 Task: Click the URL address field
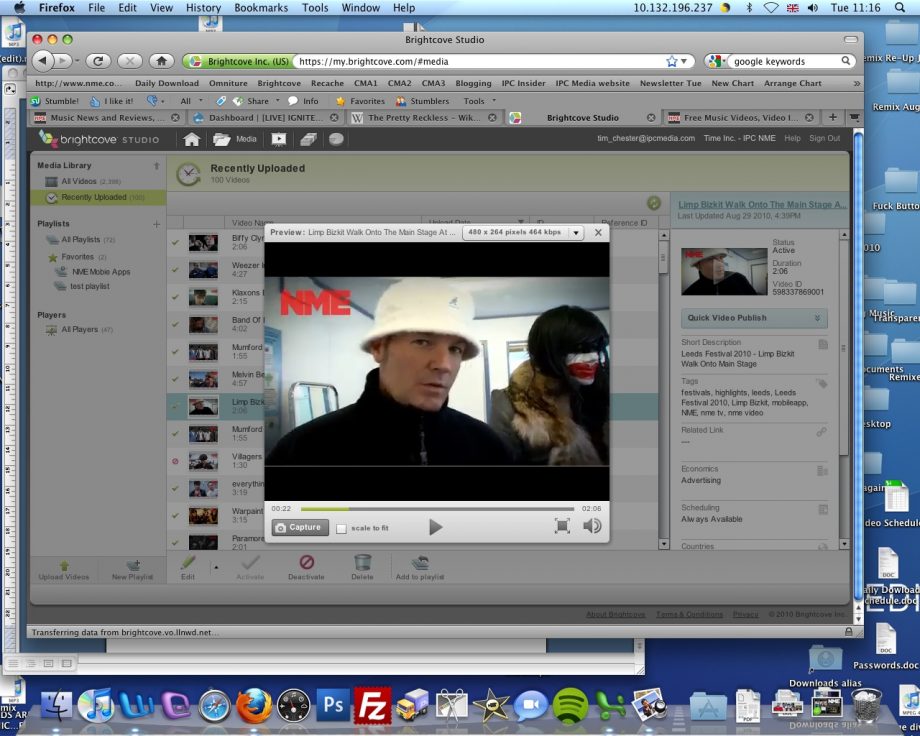pos(480,61)
